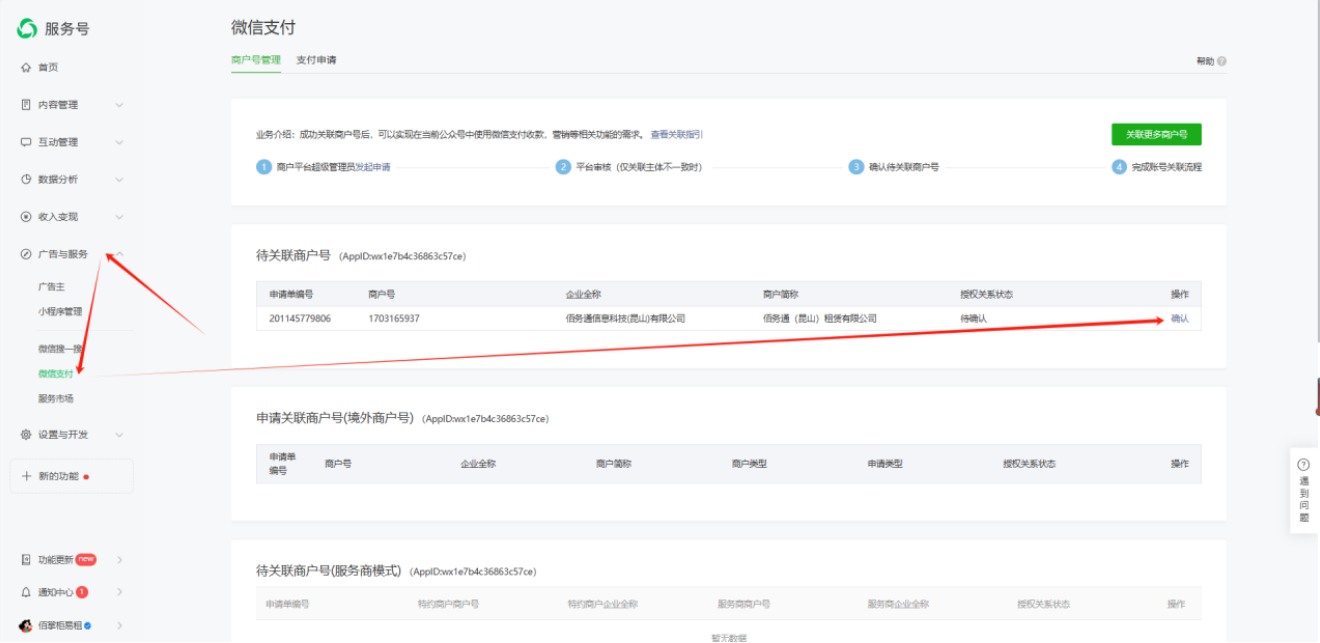Screen dimensions: 1320x643
Task: Click the bell icon for 通知中心
Action: pyautogui.click(x=26, y=592)
